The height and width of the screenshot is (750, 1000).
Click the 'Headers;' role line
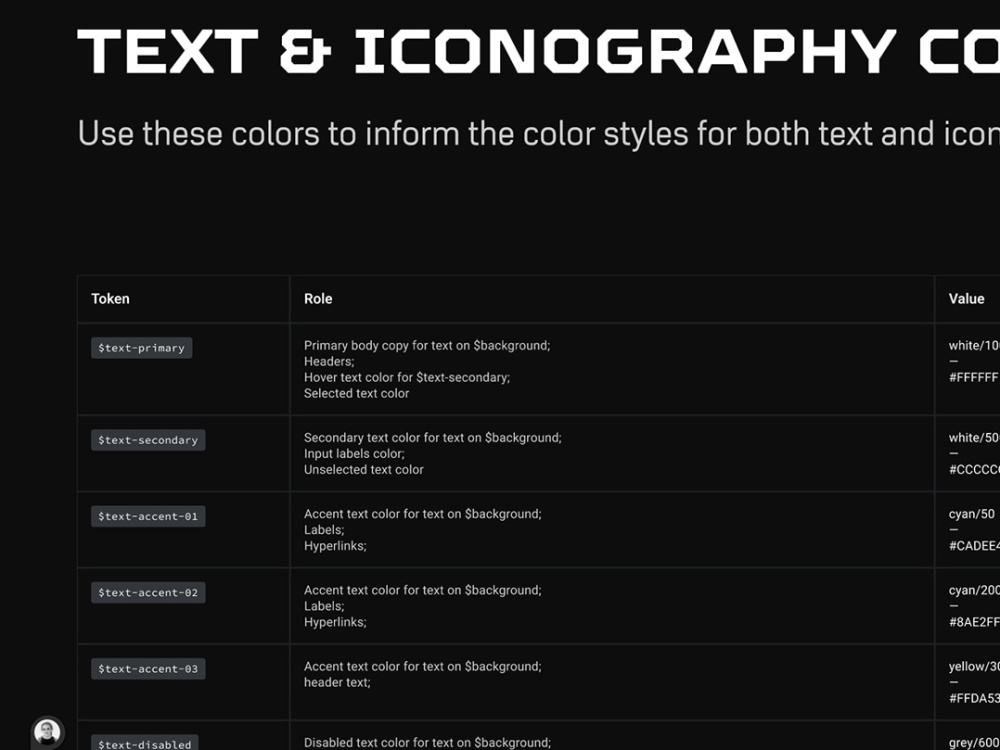[x=329, y=361]
